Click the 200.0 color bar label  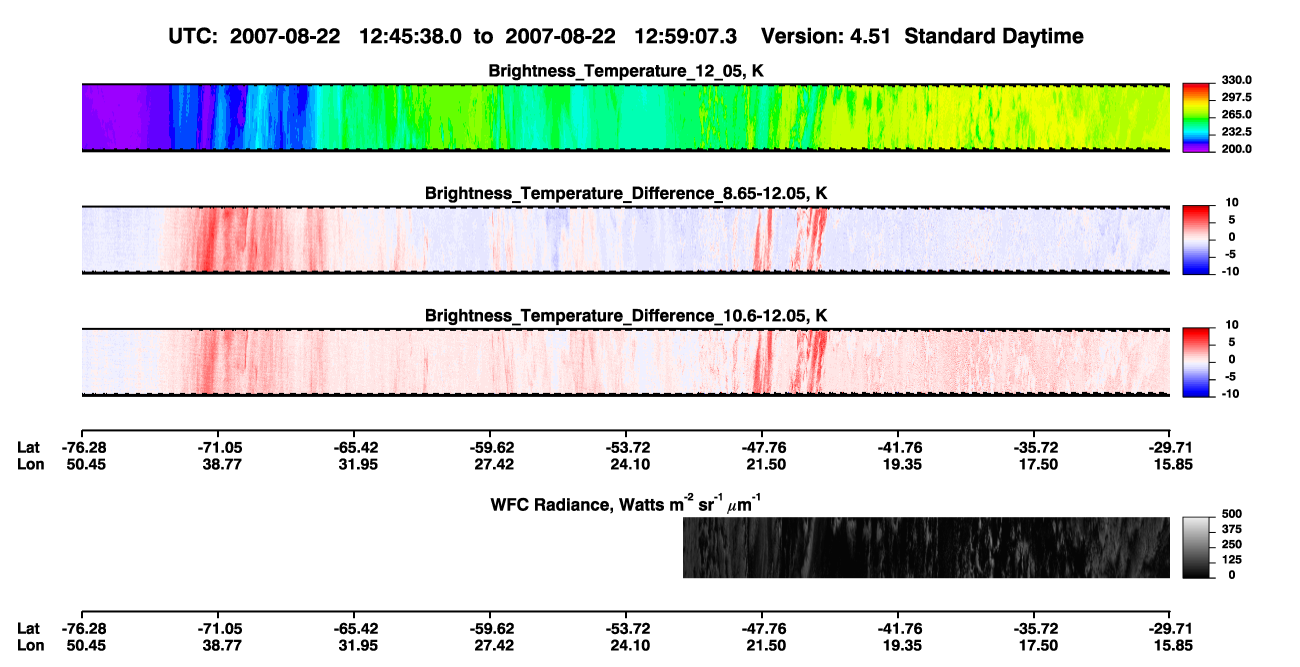pyautogui.click(x=1236, y=148)
